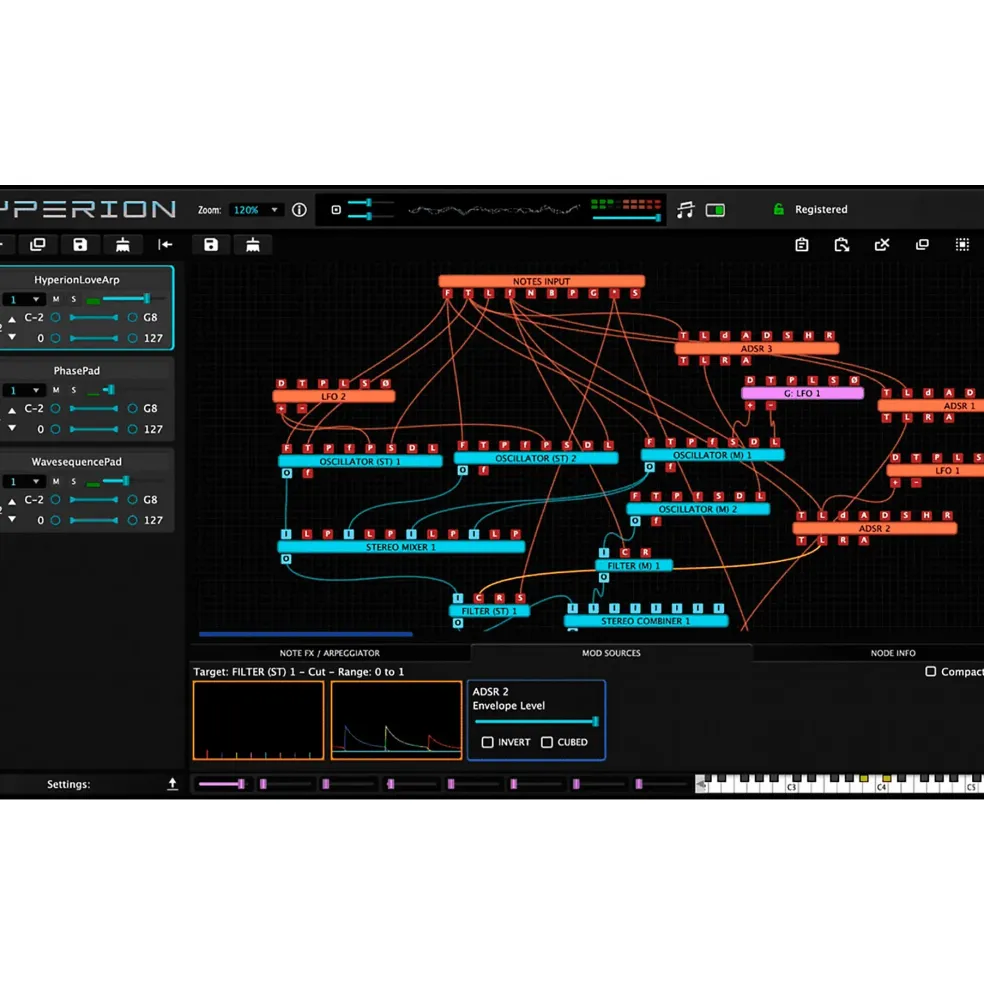This screenshot has width=984, height=985.
Task: Click first save icon in left toolbar
Action: [x=80, y=244]
